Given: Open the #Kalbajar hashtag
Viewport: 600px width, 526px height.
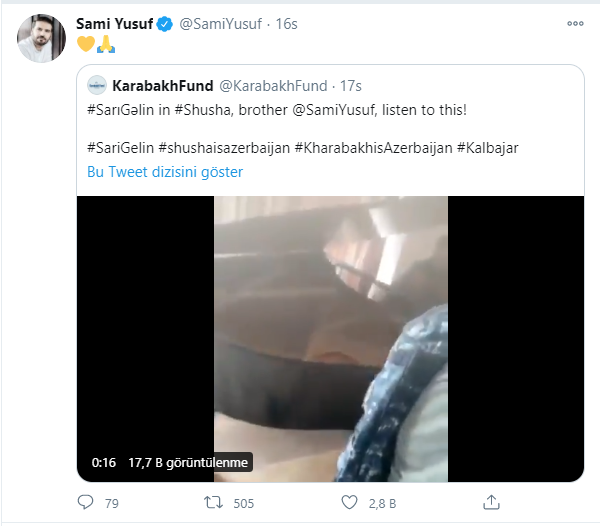Looking at the screenshot, I should tap(488, 148).
